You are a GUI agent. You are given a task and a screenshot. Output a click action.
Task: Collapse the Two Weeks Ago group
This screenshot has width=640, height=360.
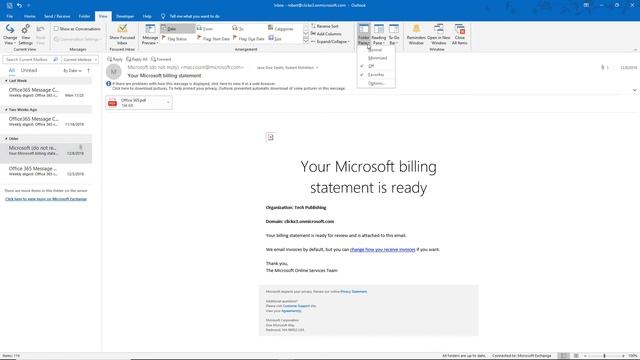(x=6, y=110)
